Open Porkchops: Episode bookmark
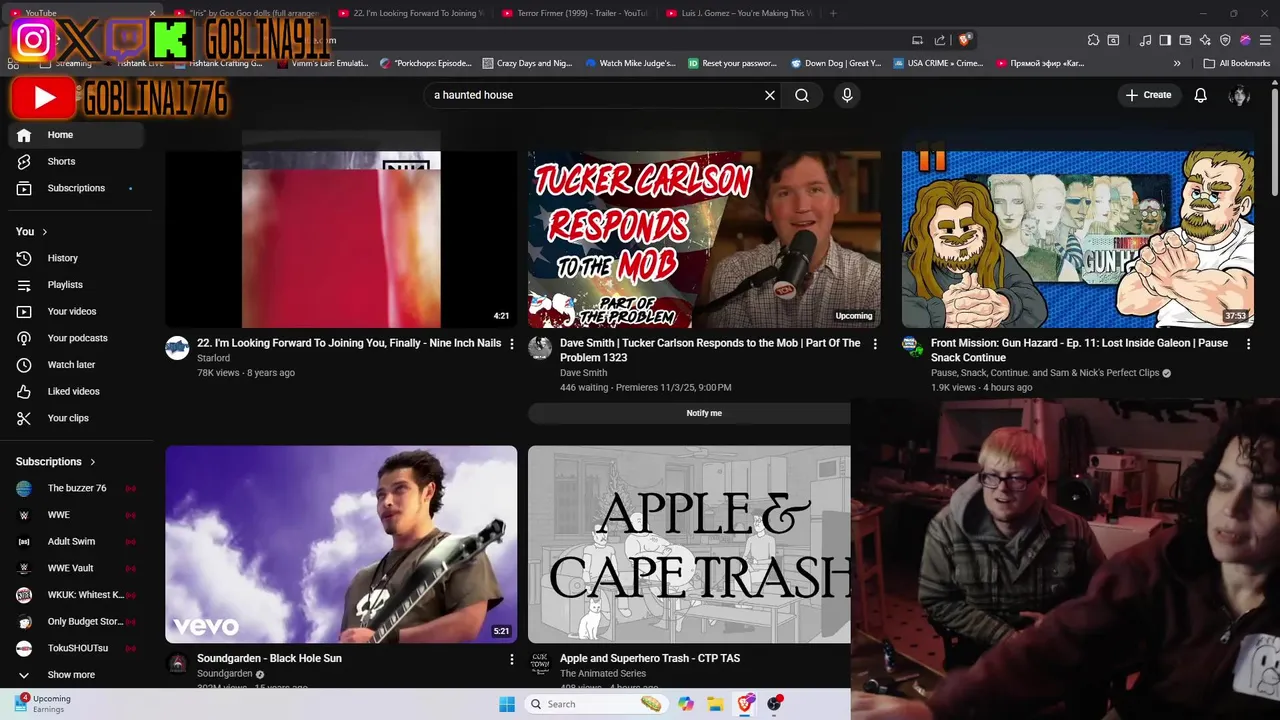Image resolution: width=1280 pixels, height=720 pixels. 426,63
